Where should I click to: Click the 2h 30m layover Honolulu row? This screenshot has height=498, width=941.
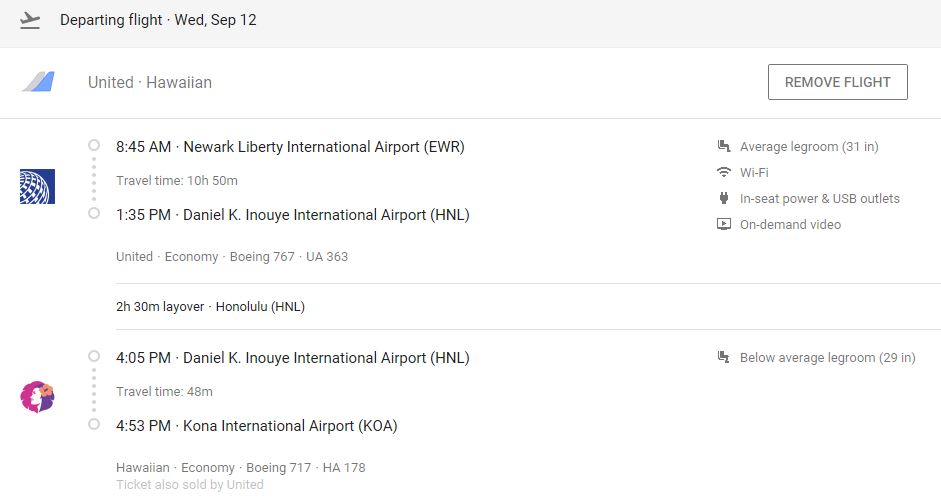210,307
